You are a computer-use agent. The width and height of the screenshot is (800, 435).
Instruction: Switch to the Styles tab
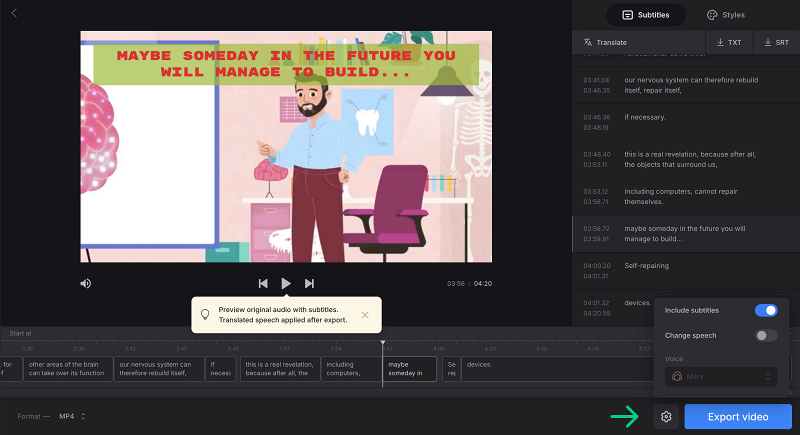point(726,15)
